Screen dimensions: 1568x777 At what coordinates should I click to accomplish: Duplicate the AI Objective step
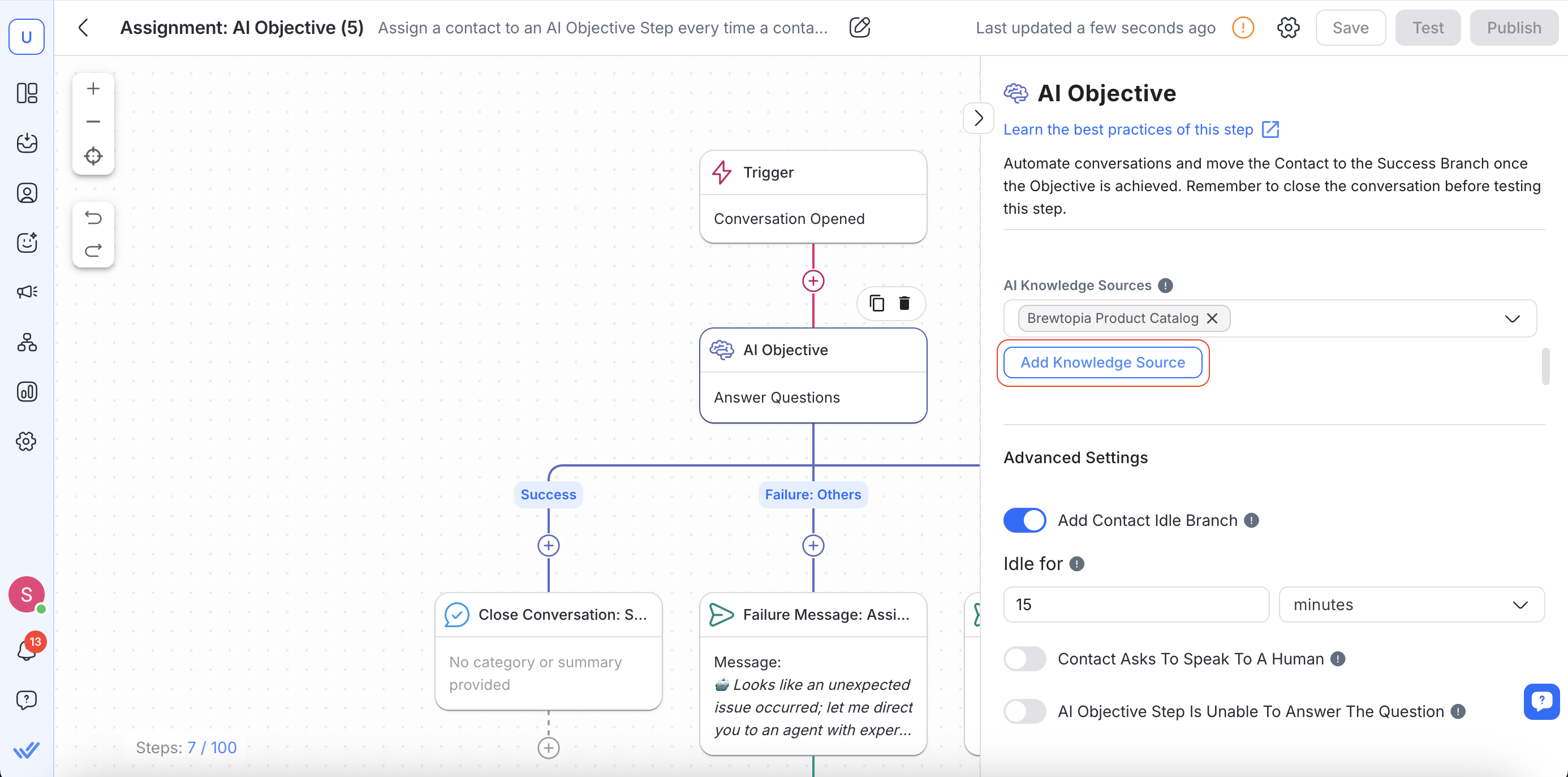coord(877,303)
